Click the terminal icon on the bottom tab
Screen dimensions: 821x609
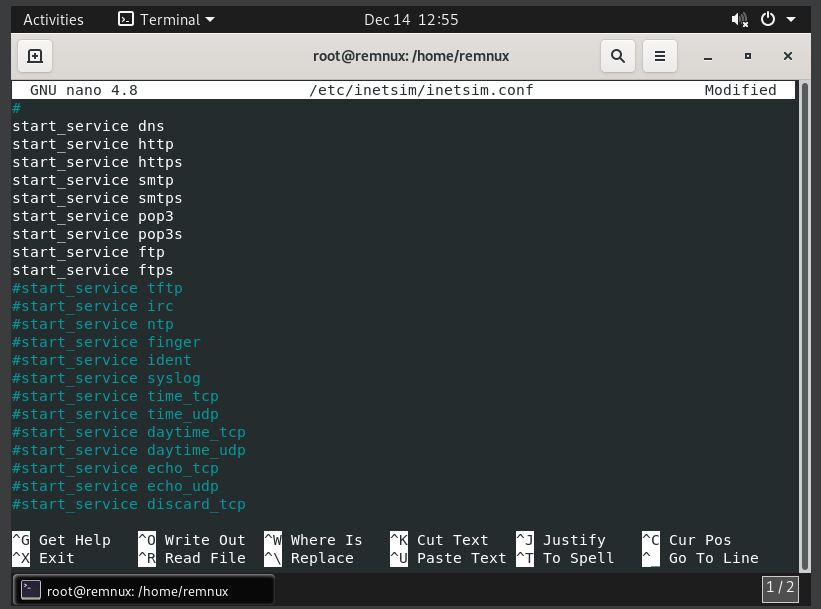30,589
